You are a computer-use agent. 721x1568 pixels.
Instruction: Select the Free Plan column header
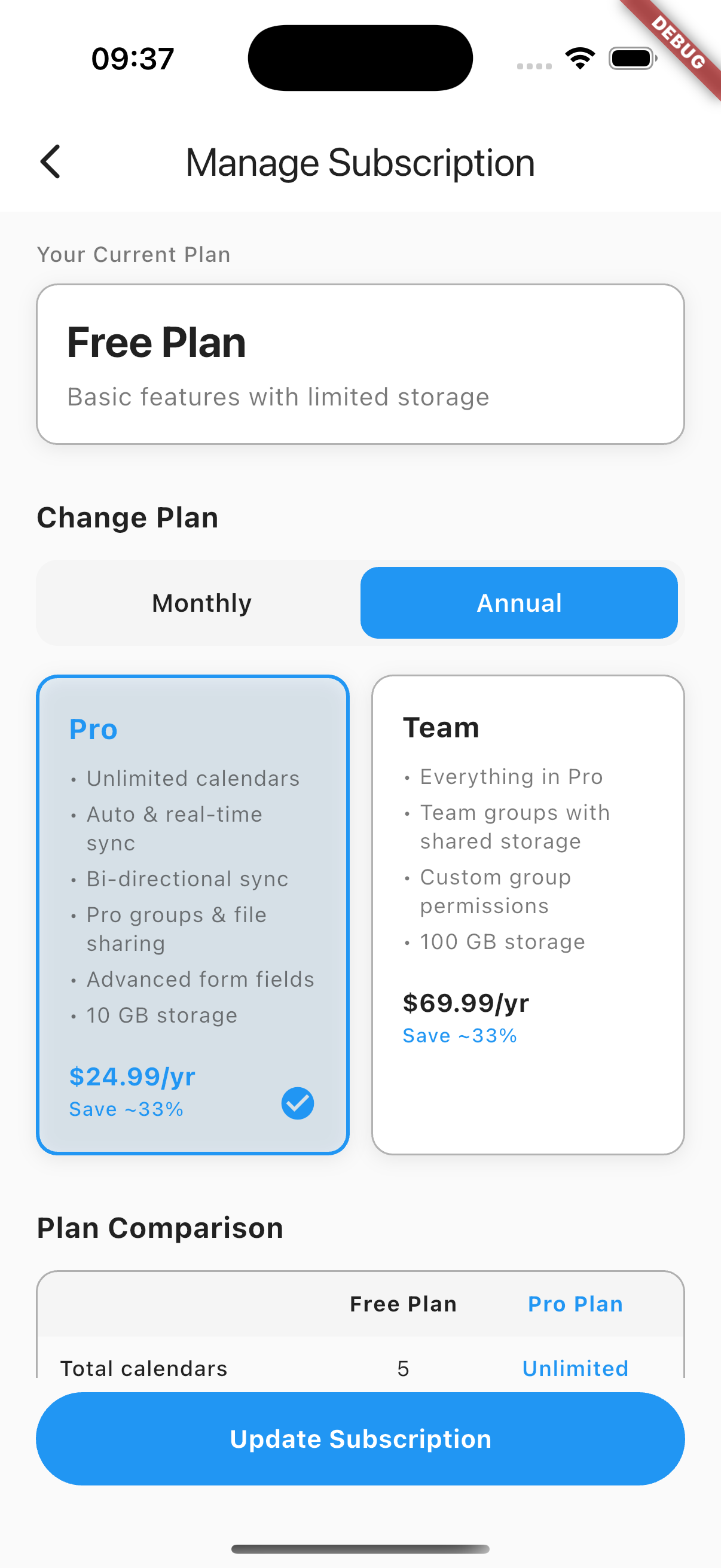(404, 1304)
